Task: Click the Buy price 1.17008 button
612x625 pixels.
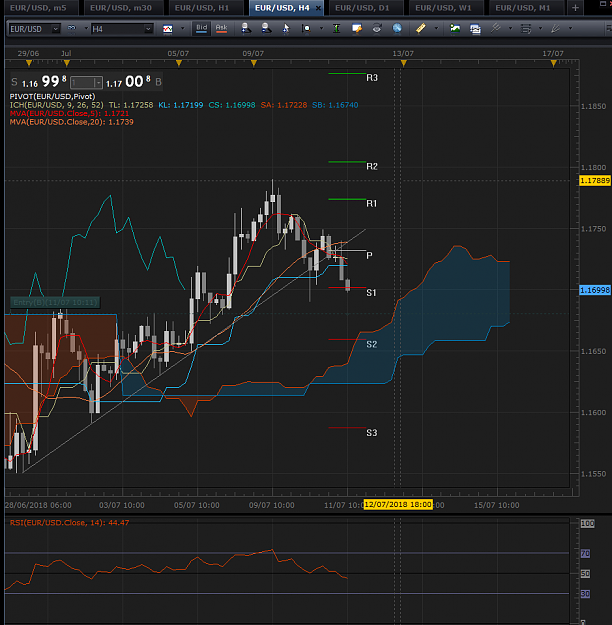Action: point(134,82)
